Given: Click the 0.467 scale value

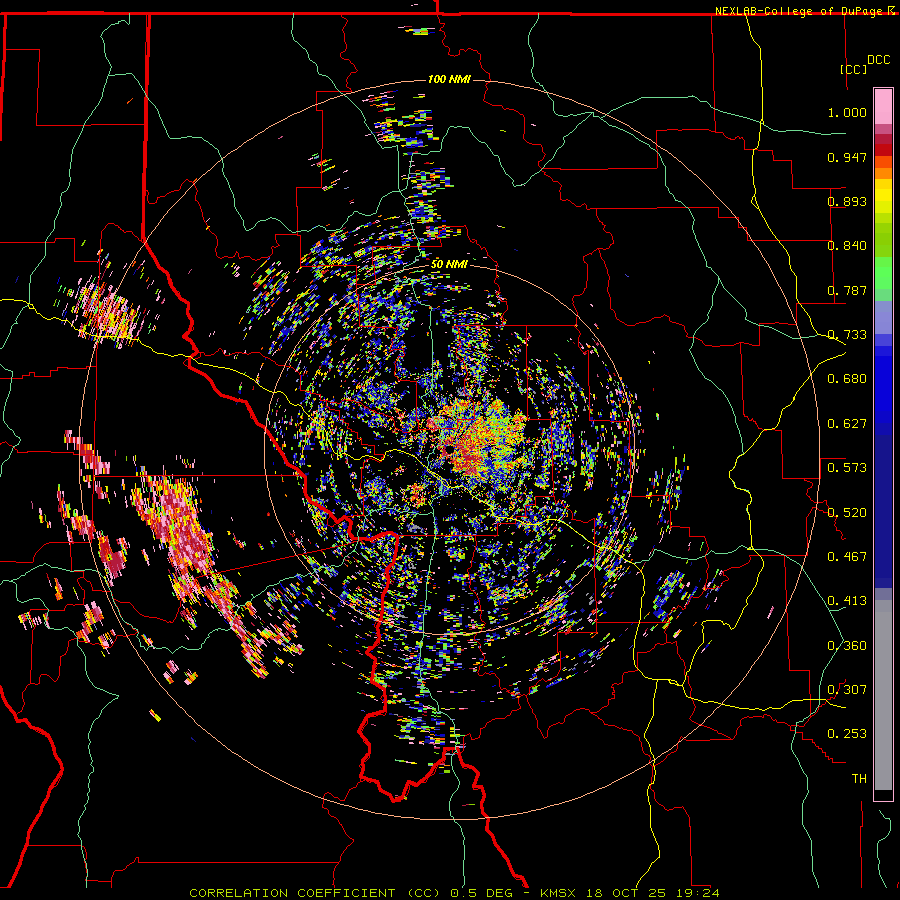Looking at the screenshot, I should pyautogui.click(x=847, y=557).
